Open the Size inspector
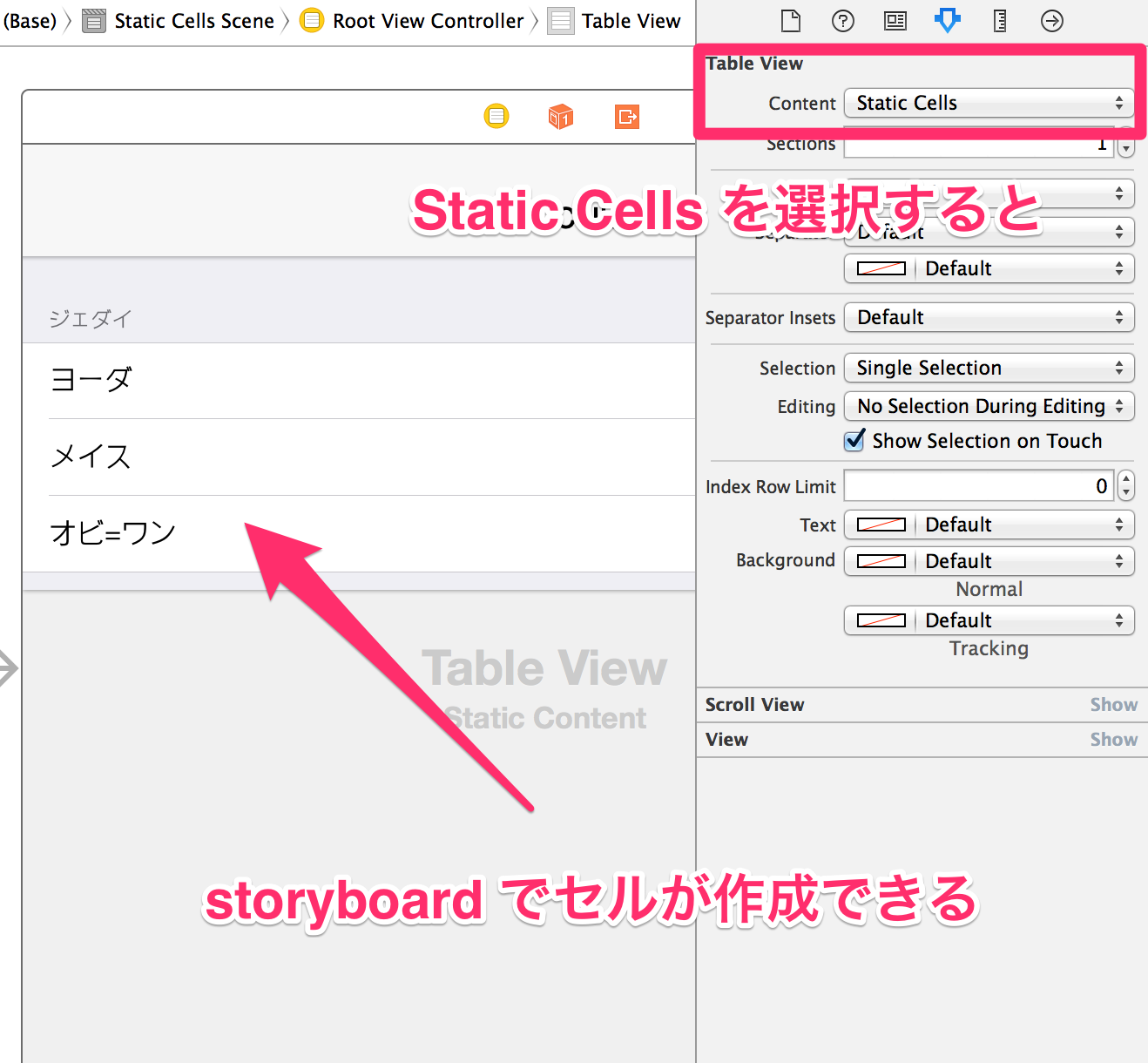Image resolution: width=1148 pixels, height=1063 pixels. tap(999, 21)
